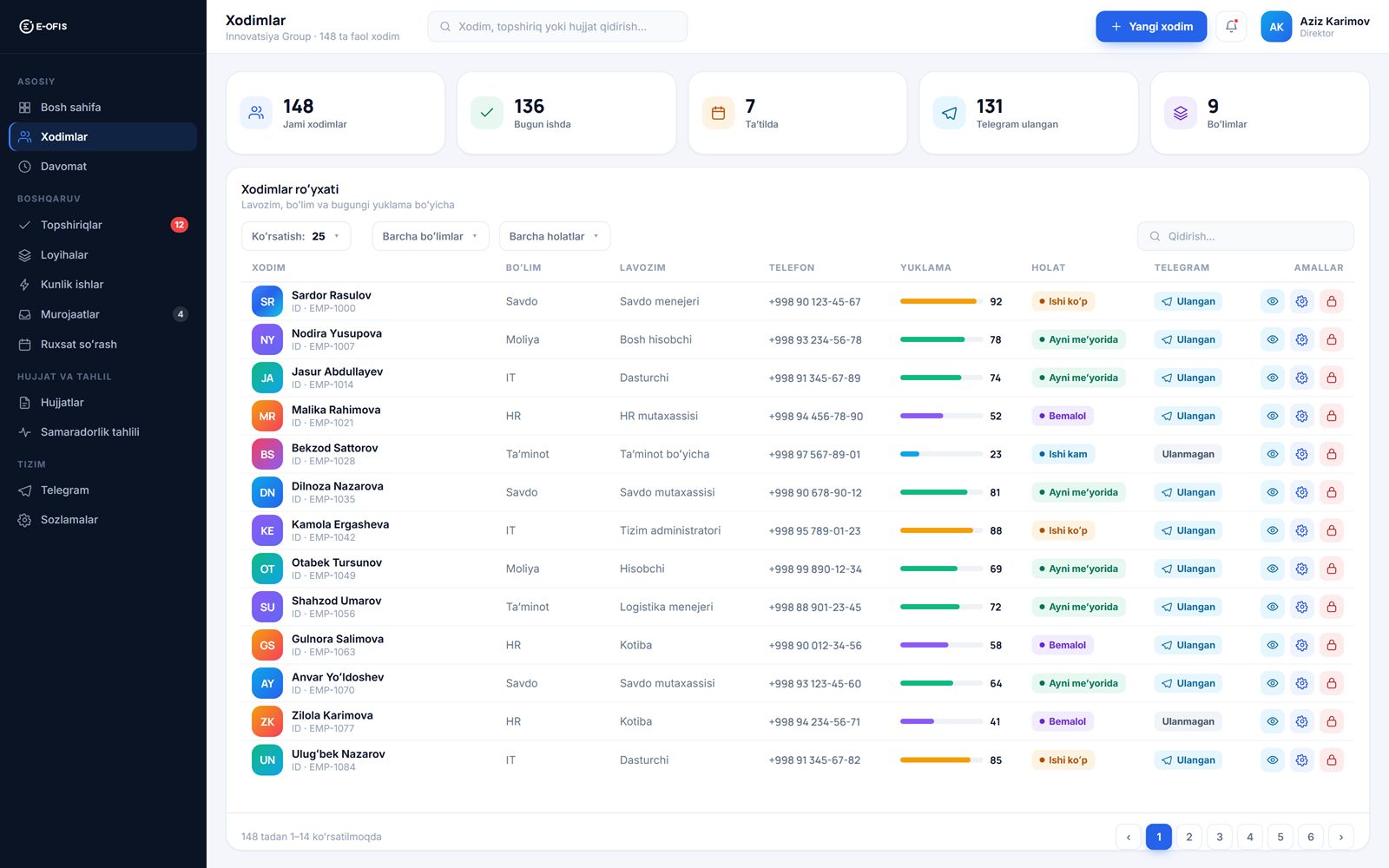1389x868 pixels.
Task: Click the lock icon for Nodira Yusupova
Action: [x=1331, y=339]
